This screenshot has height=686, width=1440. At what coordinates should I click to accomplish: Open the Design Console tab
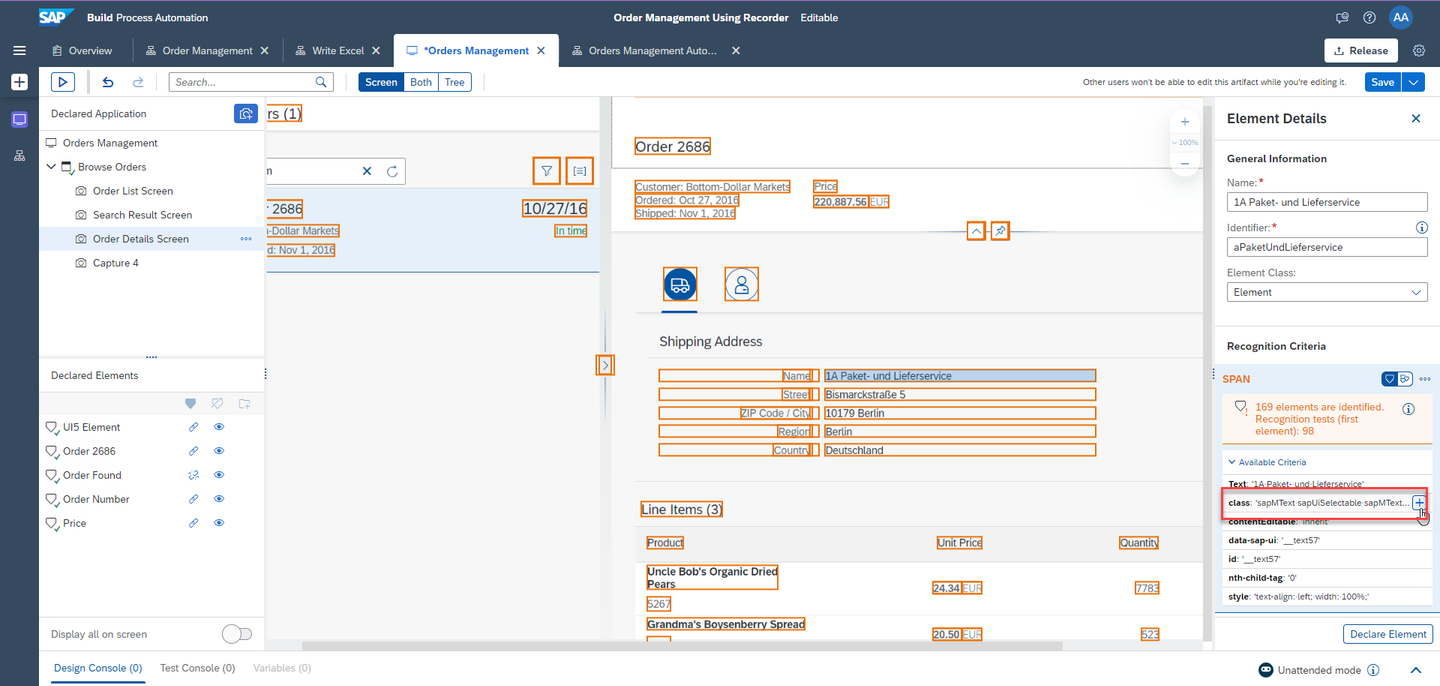[x=98, y=668]
